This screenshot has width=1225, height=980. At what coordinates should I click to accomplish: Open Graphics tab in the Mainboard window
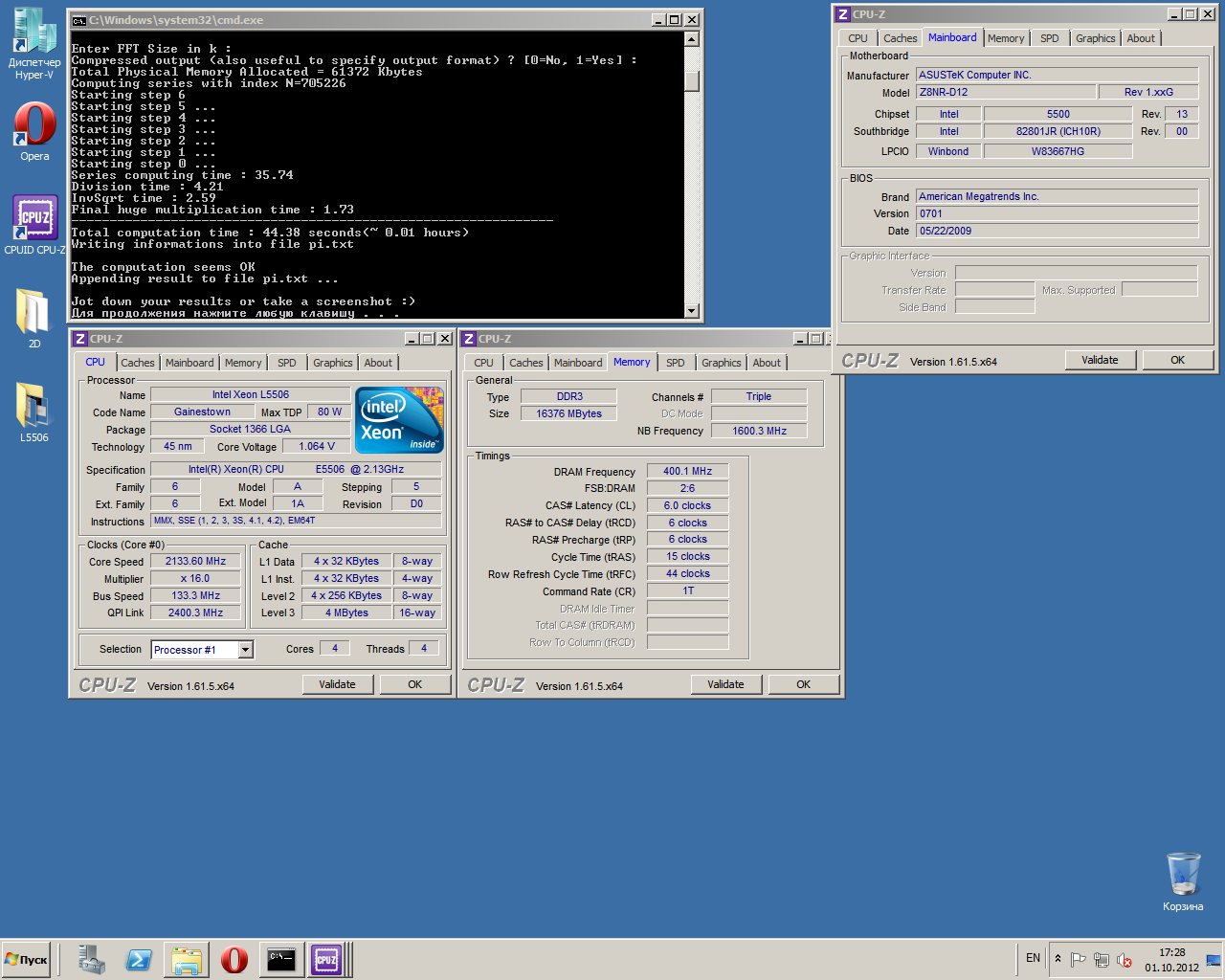[x=1096, y=38]
